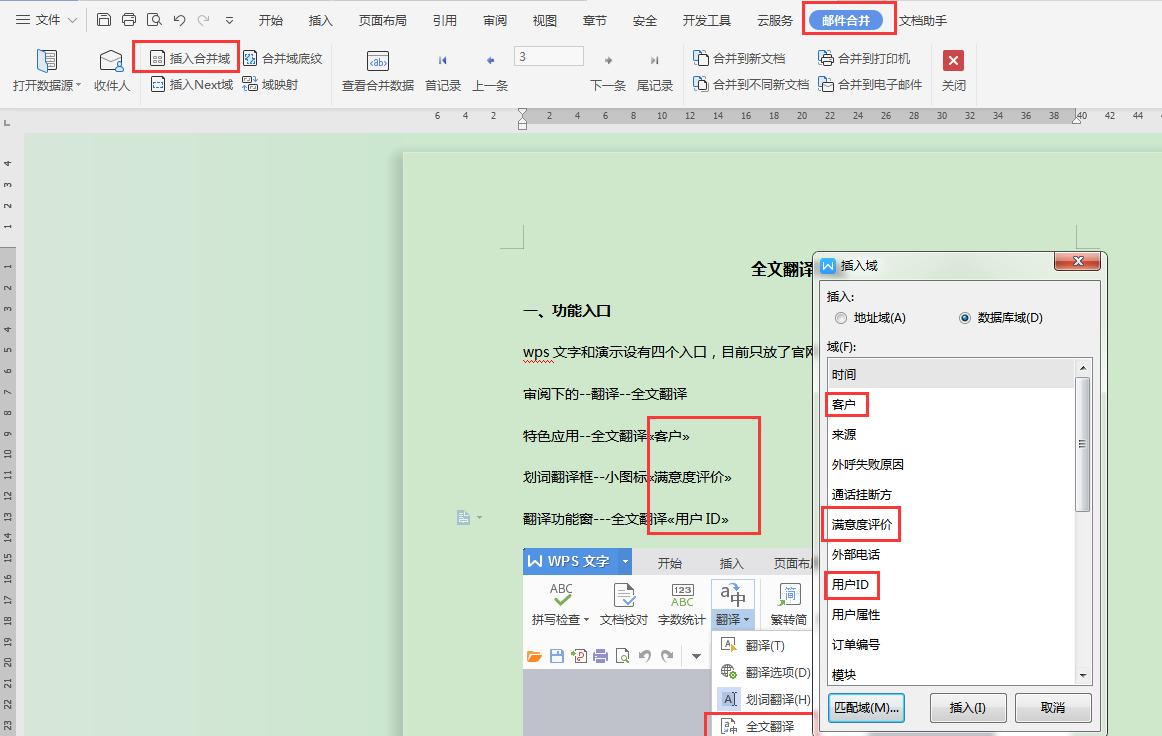Click 合并到不同新文档
The image size is (1162, 736).
(751, 84)
